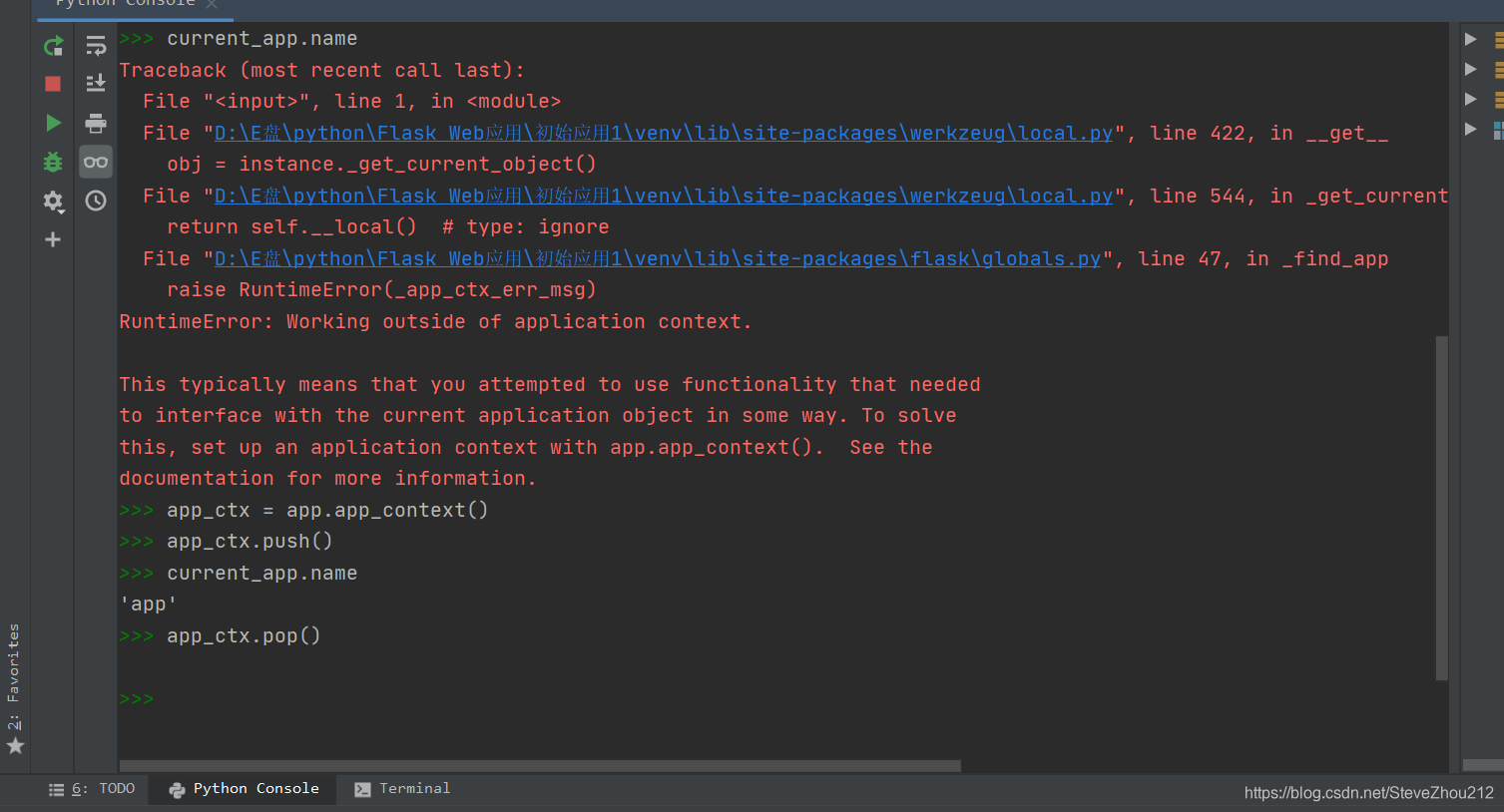
Task: Click 'obj = instance._get_current_object()' line
Action: [381, 165]
